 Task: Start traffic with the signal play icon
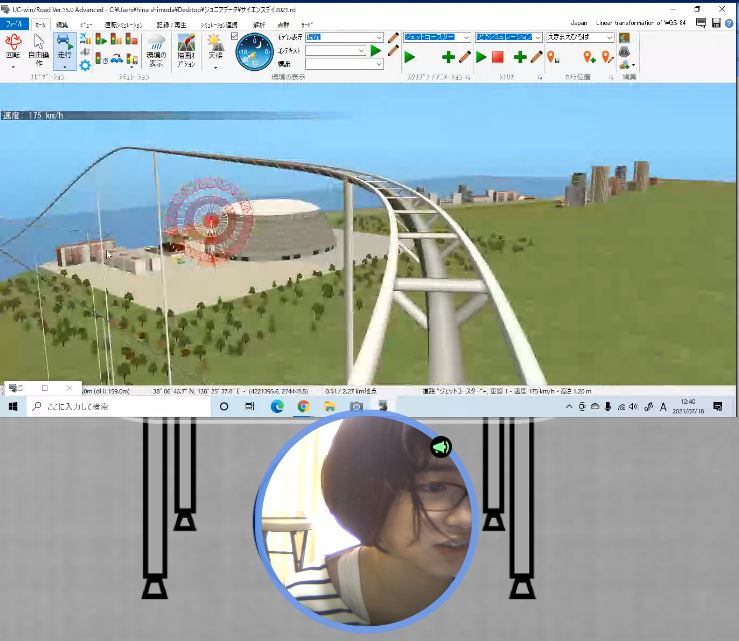point(101,39)
